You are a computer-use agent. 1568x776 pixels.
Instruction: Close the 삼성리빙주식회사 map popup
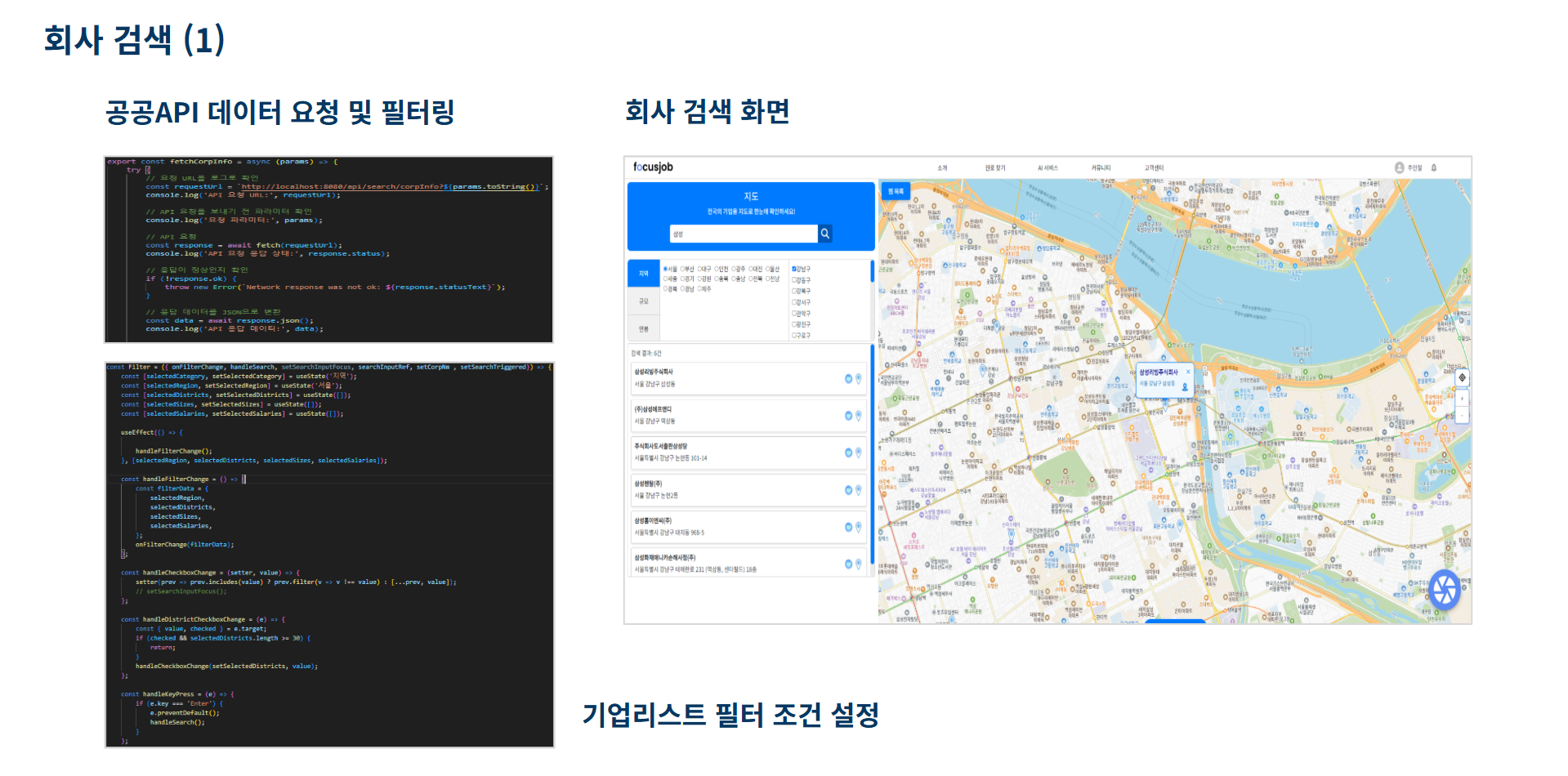coord(1188,372)
